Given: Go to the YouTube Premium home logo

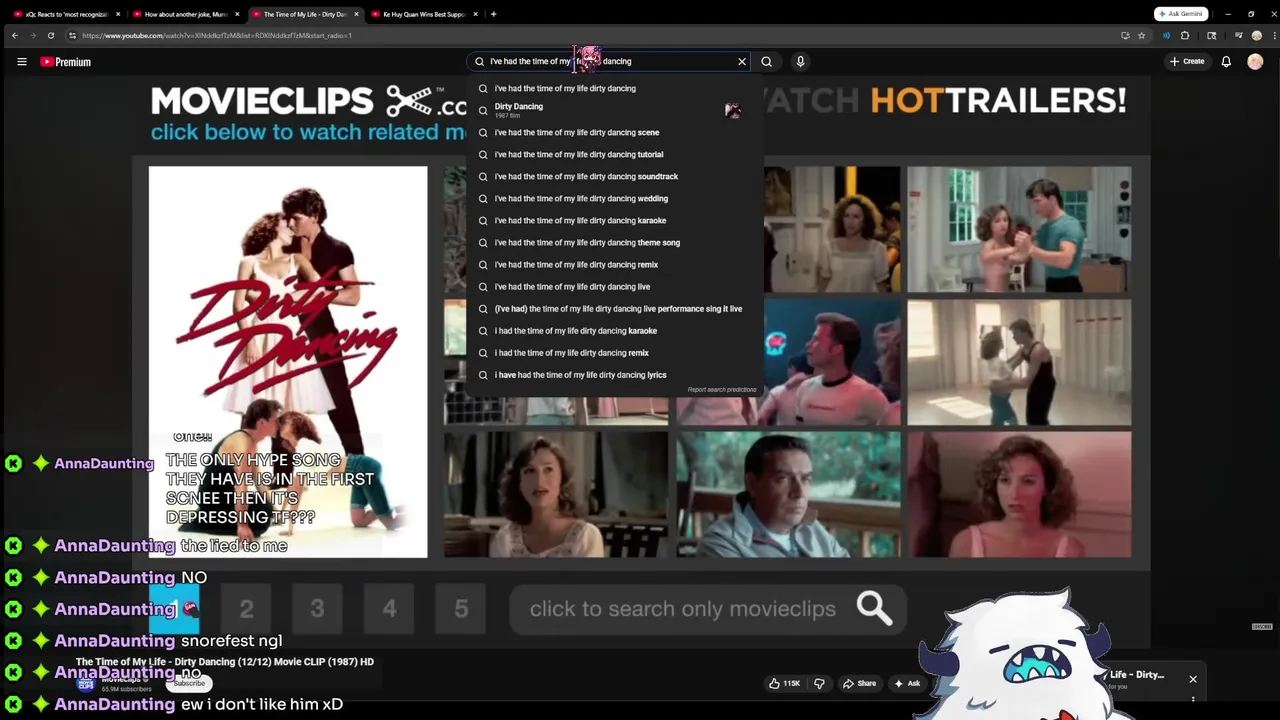Looking at the screenshot, I should [x=66, y=62].
